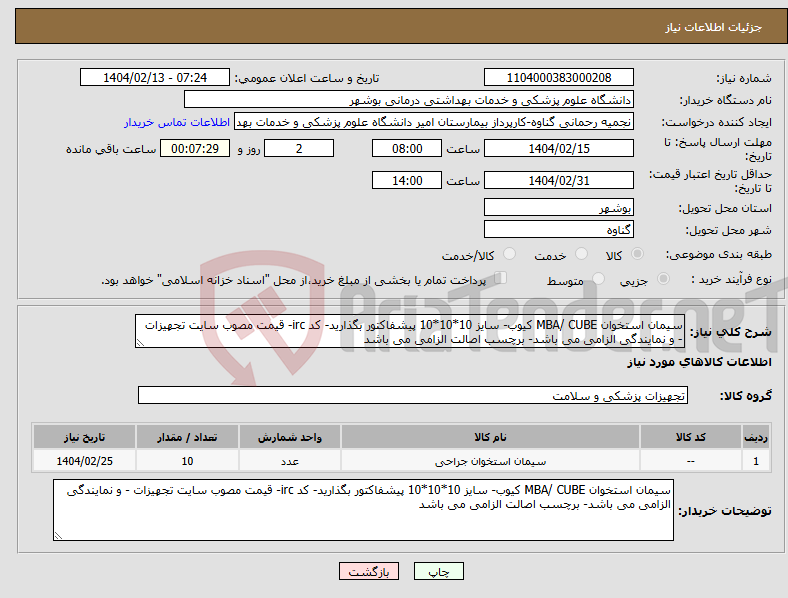This screenshot has width=788, height=598.
Task: Click the buyer organization name field
Action: point(409,100)
